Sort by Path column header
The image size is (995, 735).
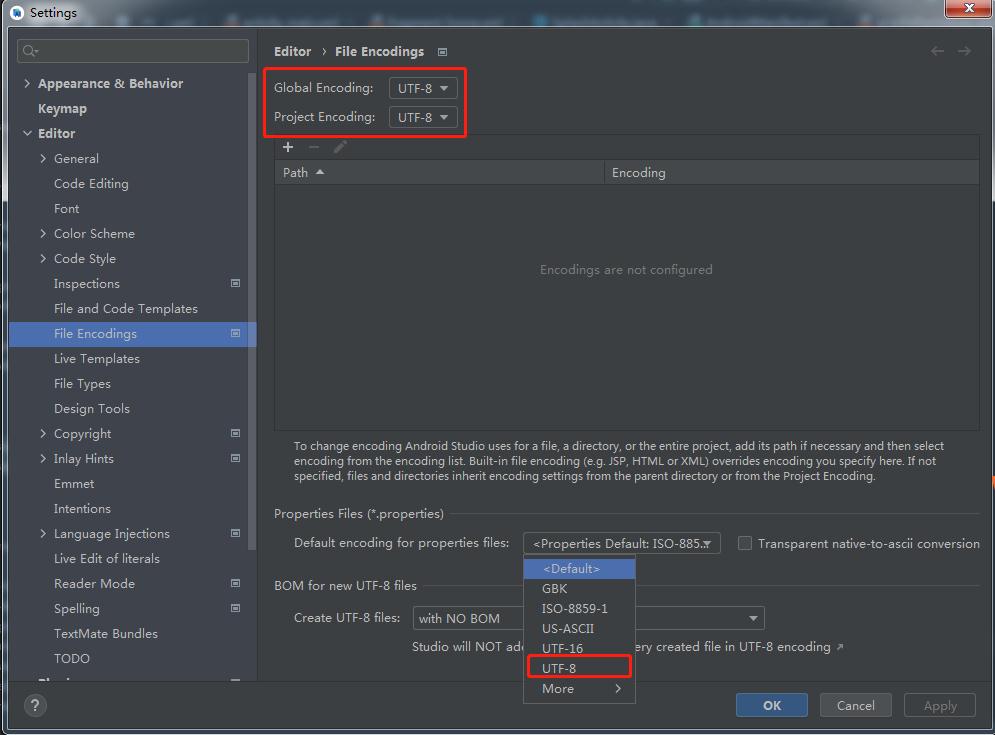click(x=439, y=173)
